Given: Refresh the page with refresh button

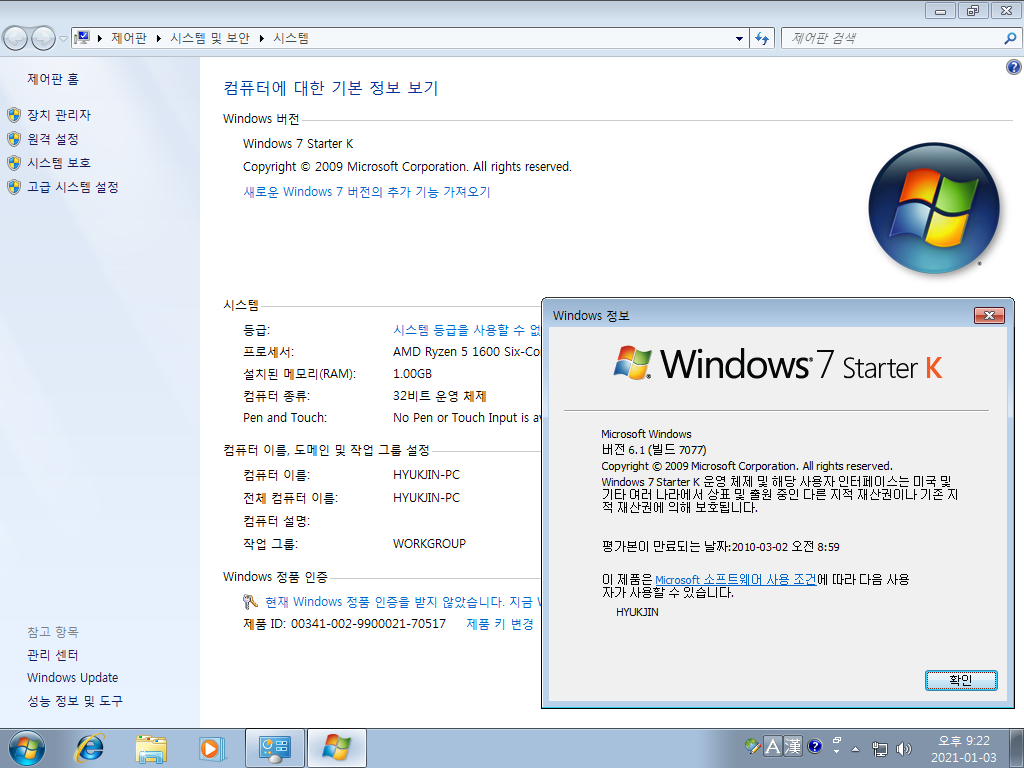Looking at the screenshot, I should point(761,39).
